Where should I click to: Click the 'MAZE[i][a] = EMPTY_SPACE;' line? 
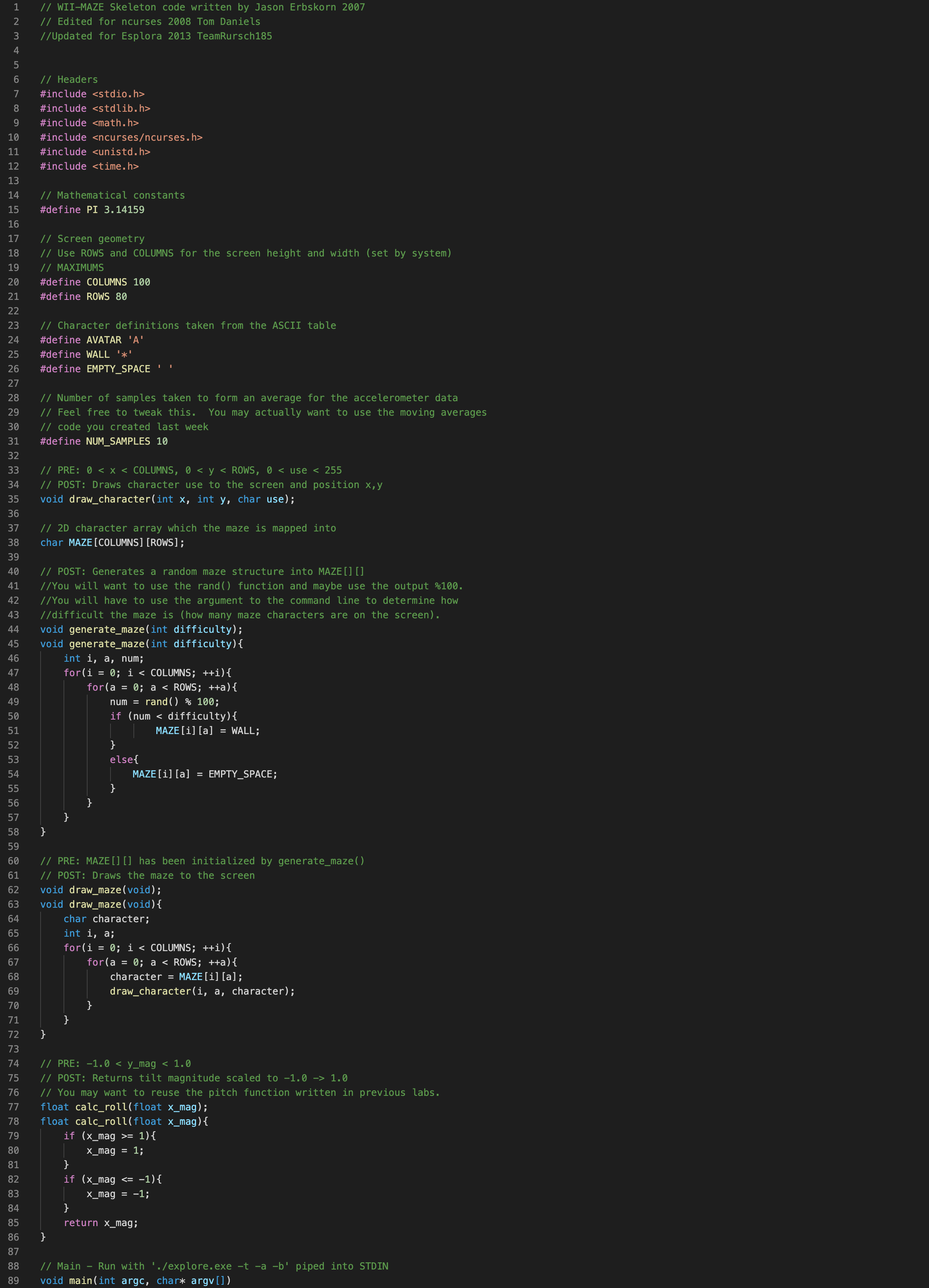click(x=205, y=774)
